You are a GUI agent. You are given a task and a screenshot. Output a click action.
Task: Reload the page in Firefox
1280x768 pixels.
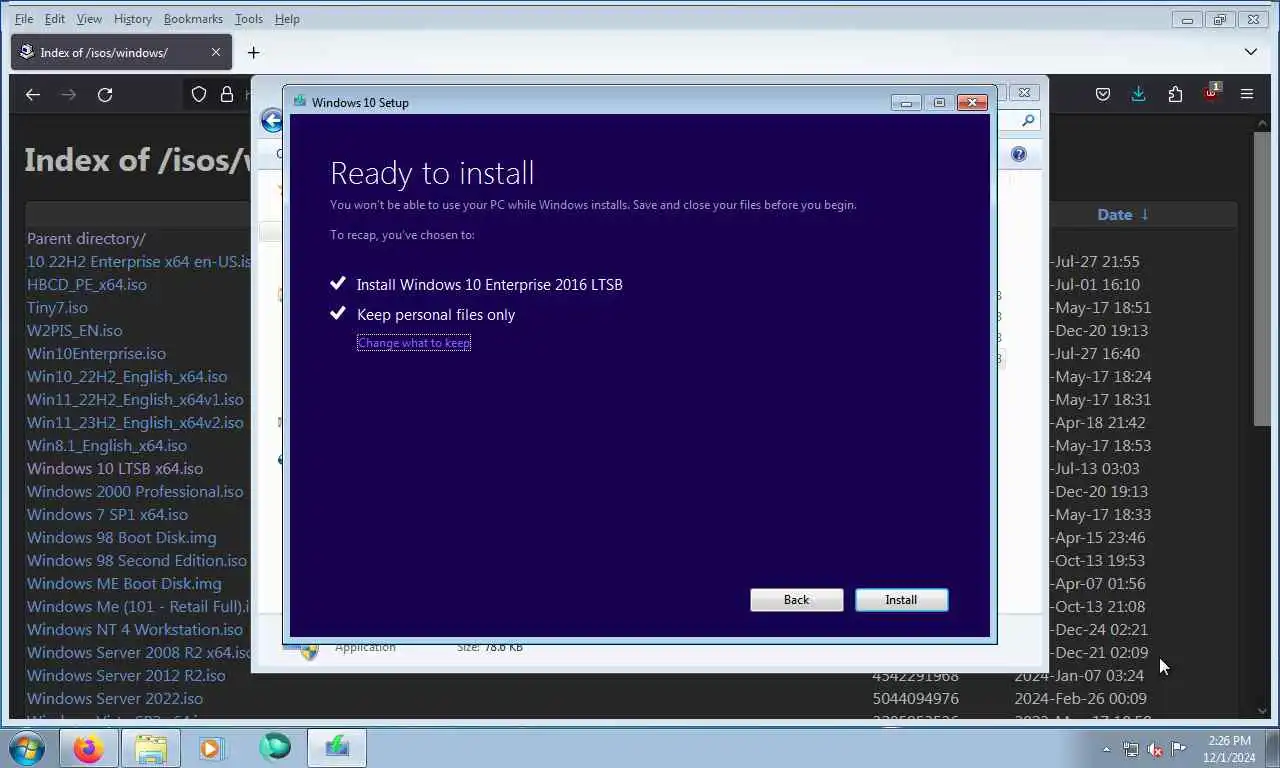click(105, 94)
